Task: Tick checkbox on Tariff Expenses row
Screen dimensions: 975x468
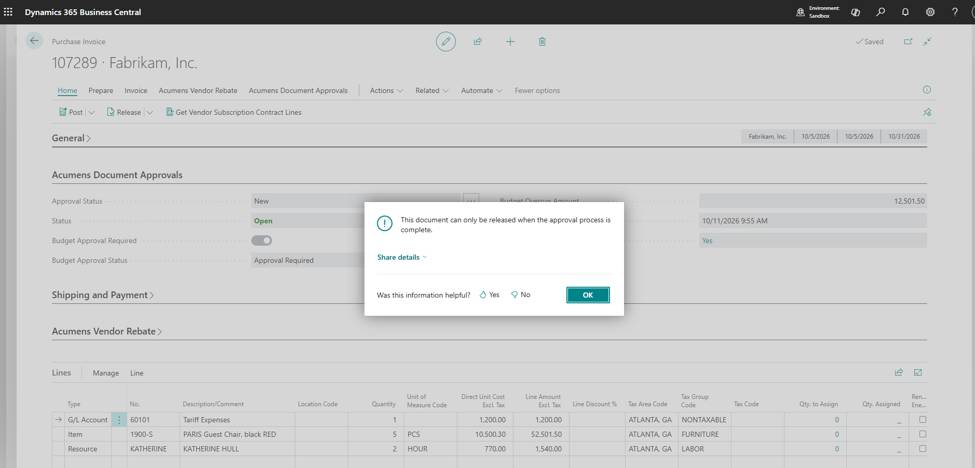Action: point(922,420)
